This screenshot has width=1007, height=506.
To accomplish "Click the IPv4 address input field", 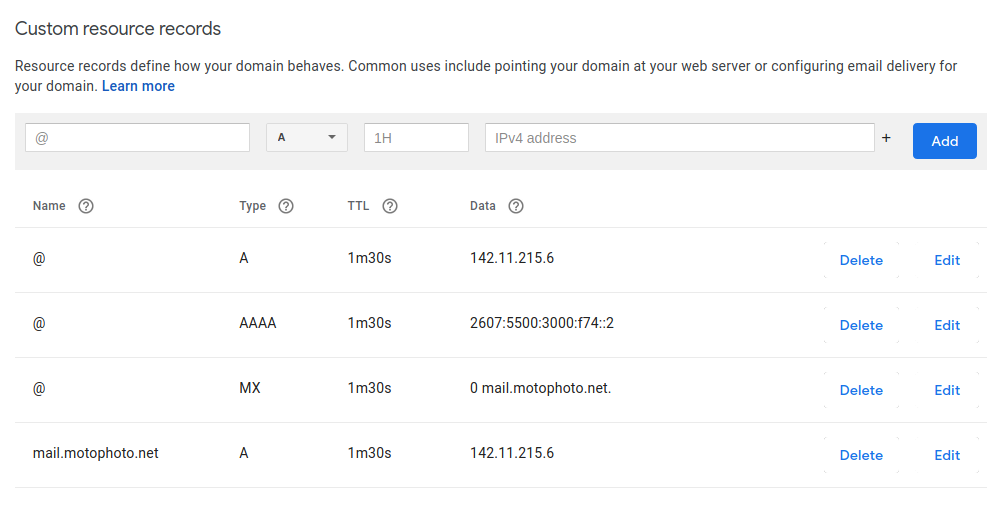I will click(679, 138).
